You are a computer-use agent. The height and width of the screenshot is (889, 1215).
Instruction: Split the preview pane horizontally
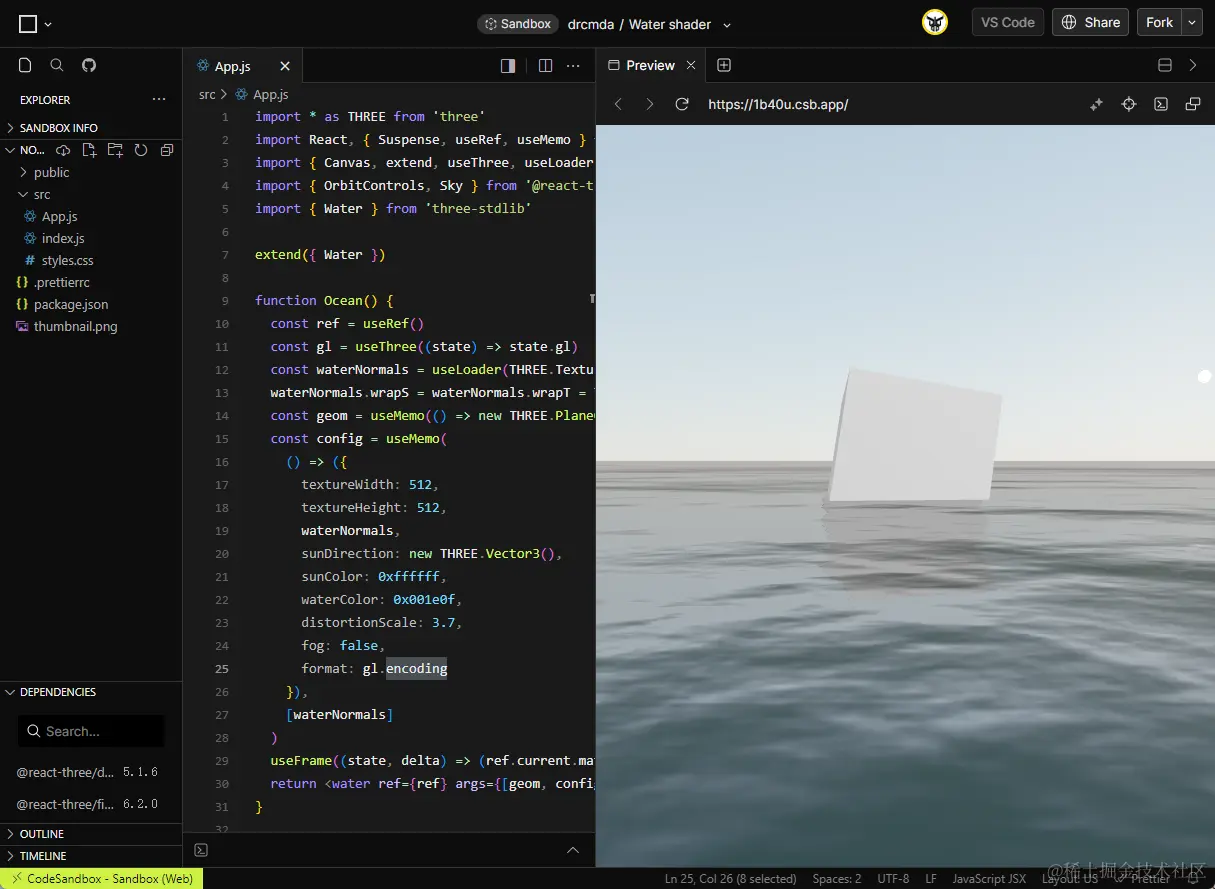click(x=1165, y=65)
